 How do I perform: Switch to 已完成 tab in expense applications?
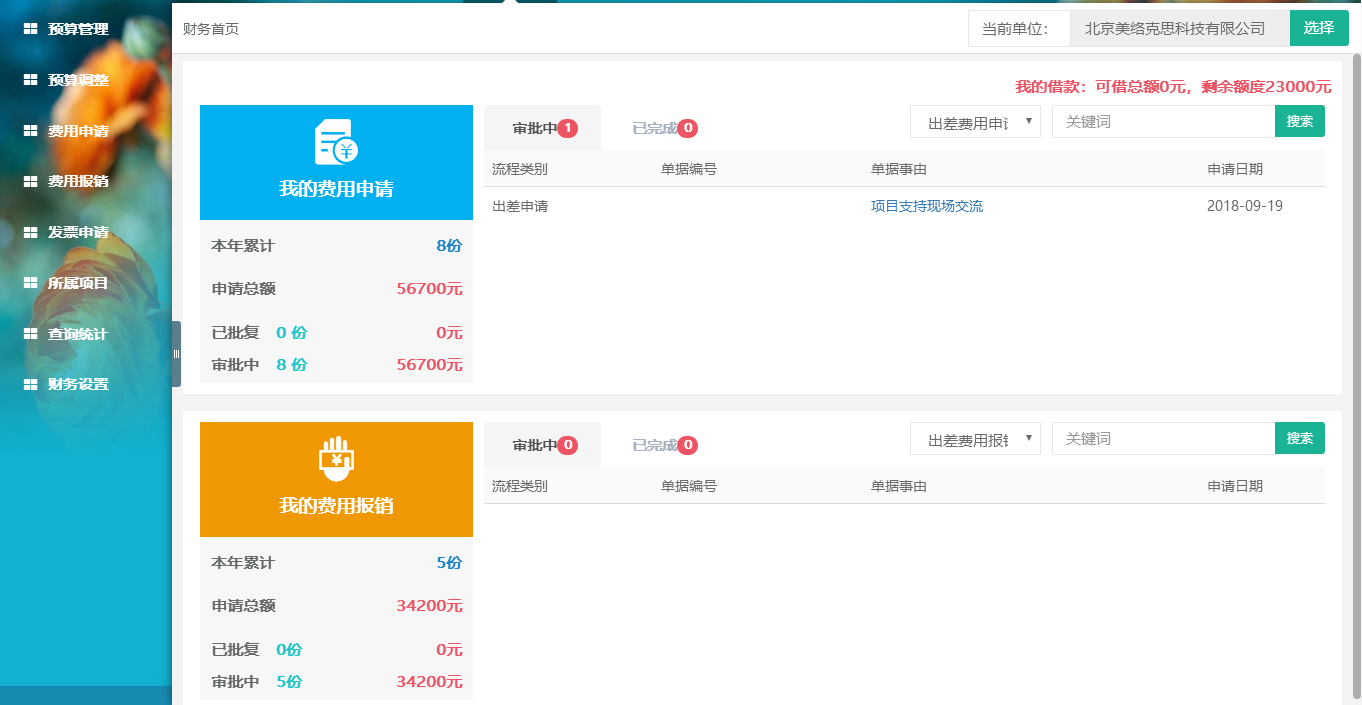pyautogui.click(x=663, y=128)
